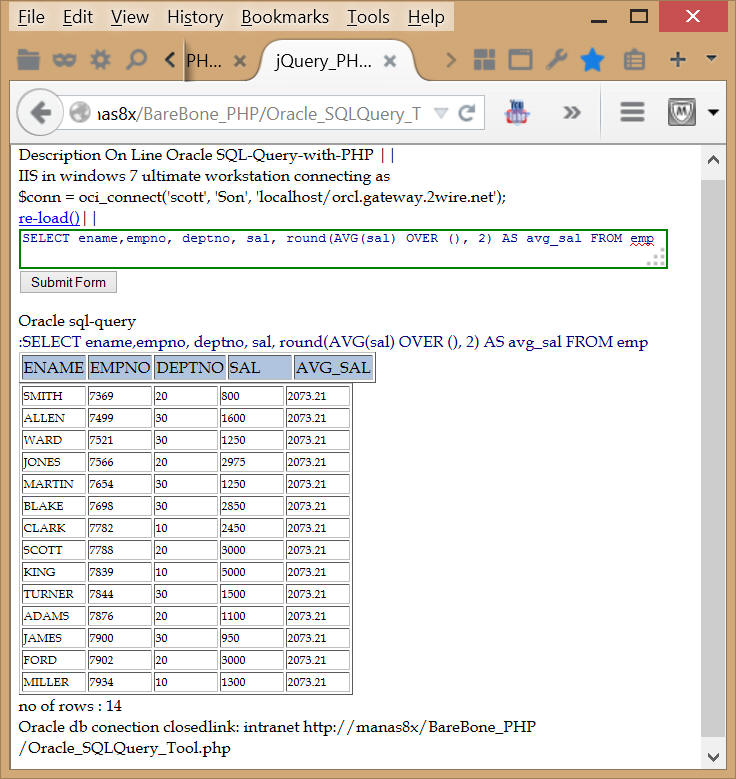Screen dimensions: 736x779
Task: Open the tab groups grid icon
Action: click(x=484, y=60)
